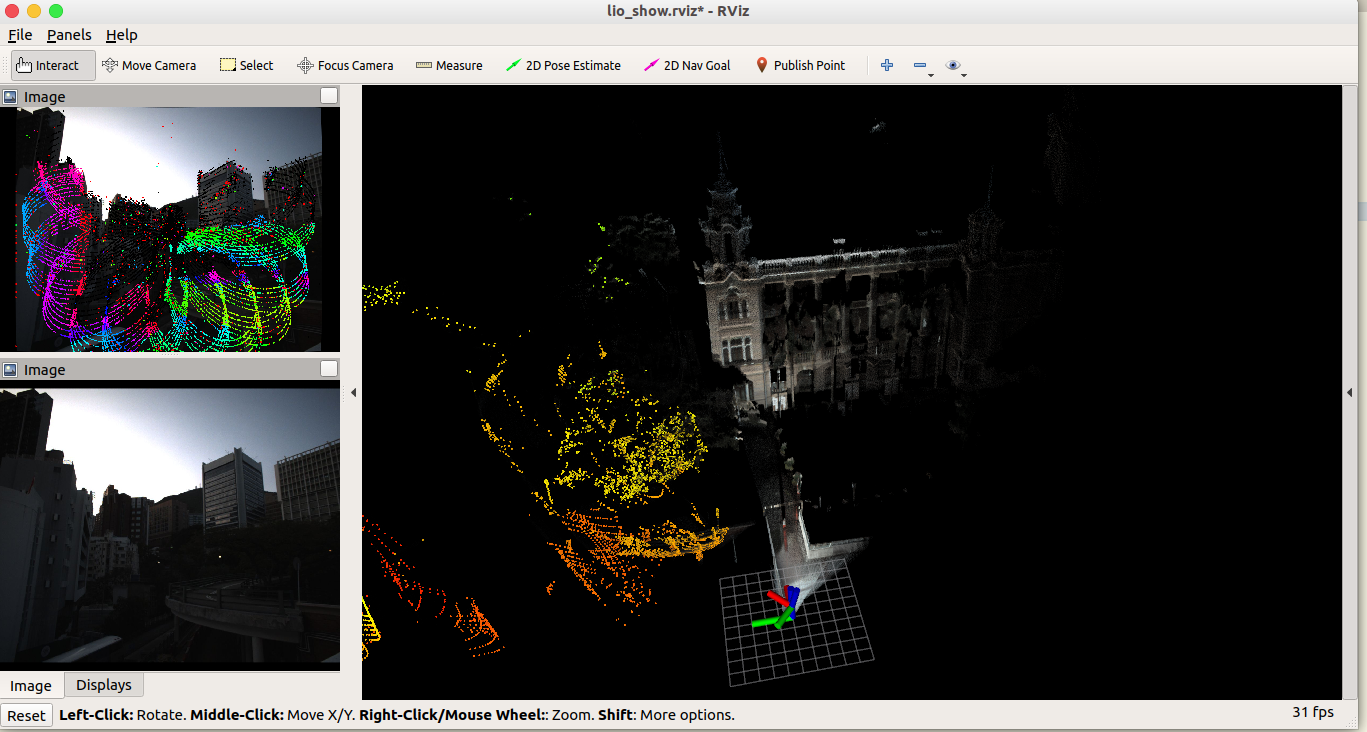The image size is (1367, 732).
Task: Open the minus remove-tool dropdown
Action: click(923, 66)
